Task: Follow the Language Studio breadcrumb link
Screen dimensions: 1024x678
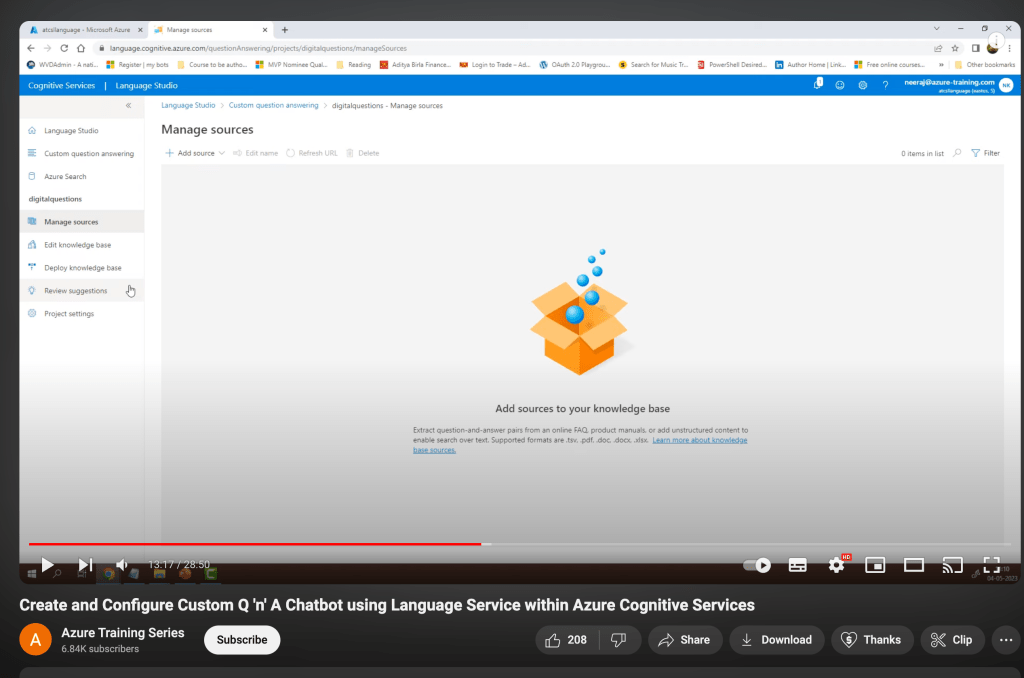Action: tap(188, 105)
